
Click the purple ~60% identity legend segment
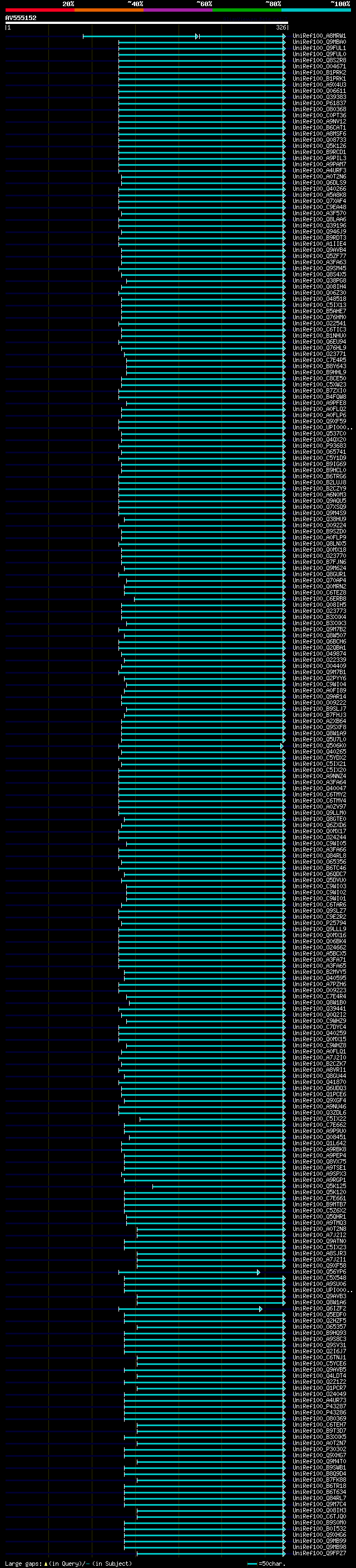pyautogui.click(x=179, y=10)
